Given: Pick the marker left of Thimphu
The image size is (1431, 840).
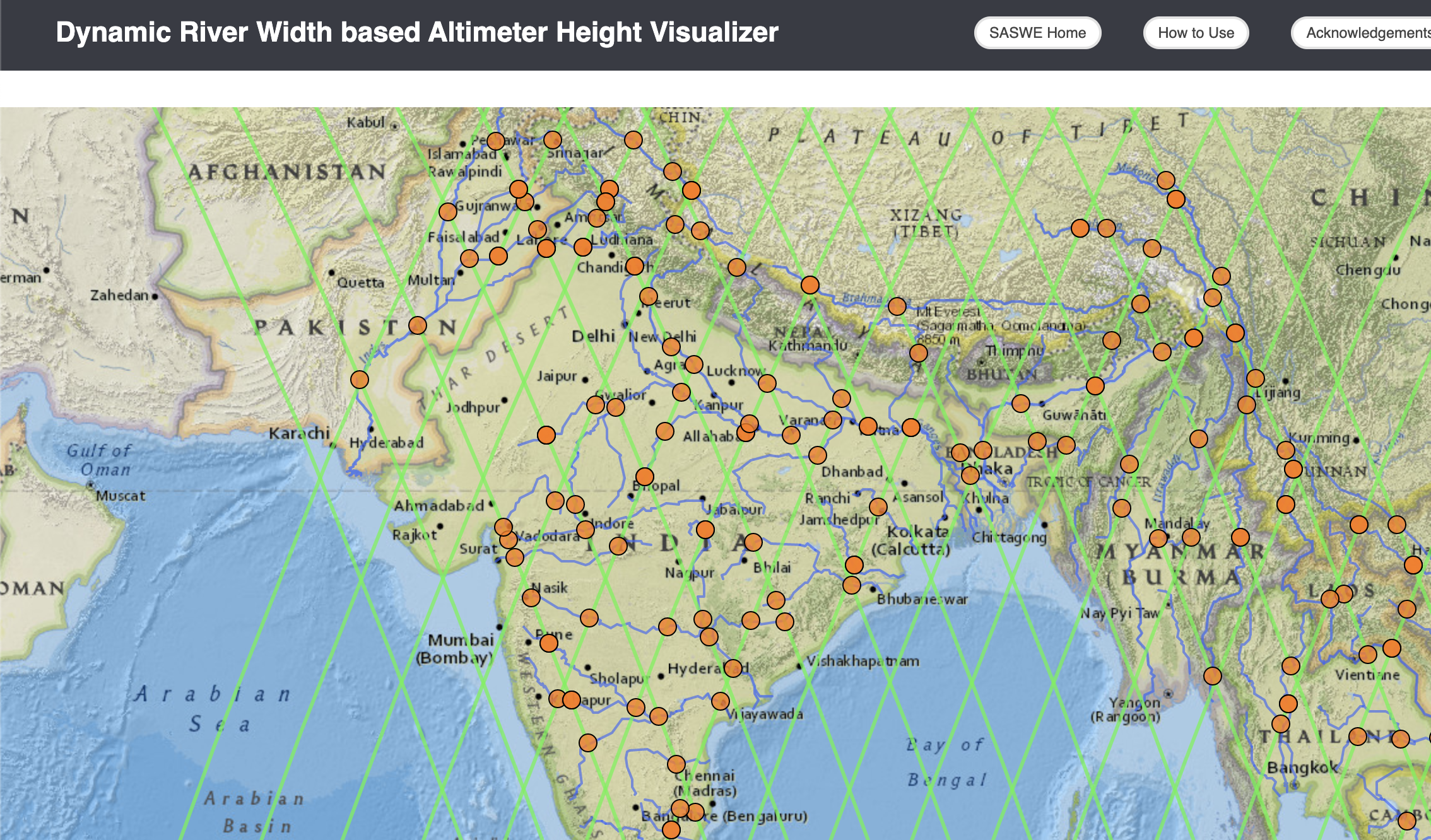Looking at the screenshot, I should (x=919, y=353).
